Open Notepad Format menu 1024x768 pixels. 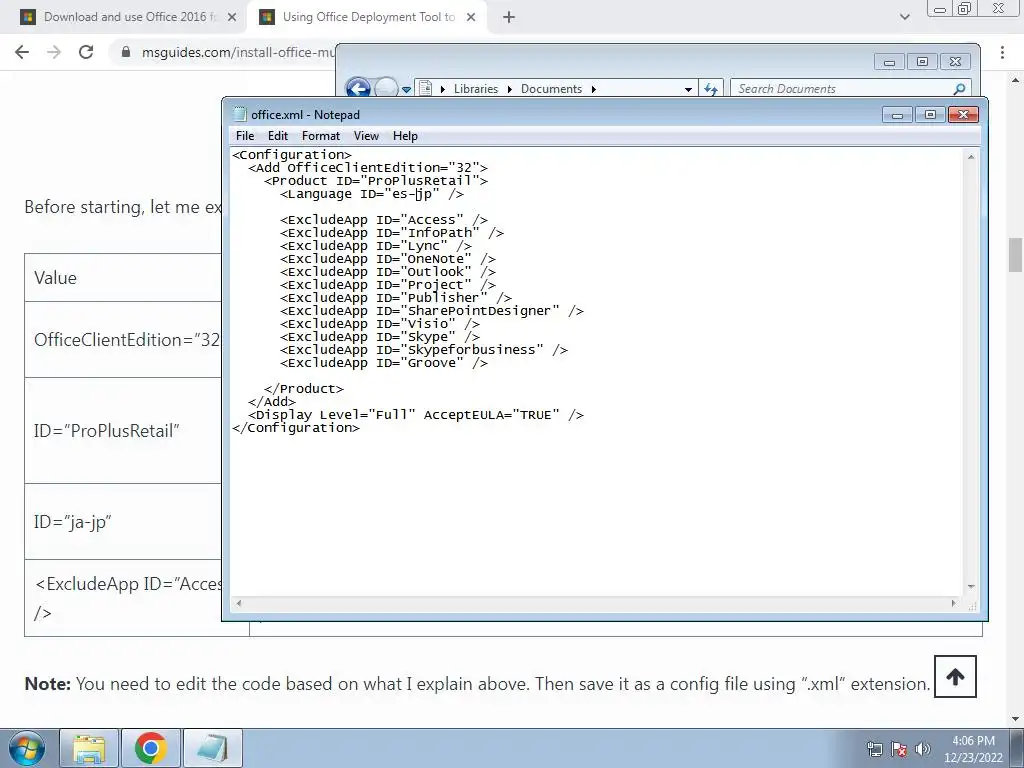pos(321,136)
